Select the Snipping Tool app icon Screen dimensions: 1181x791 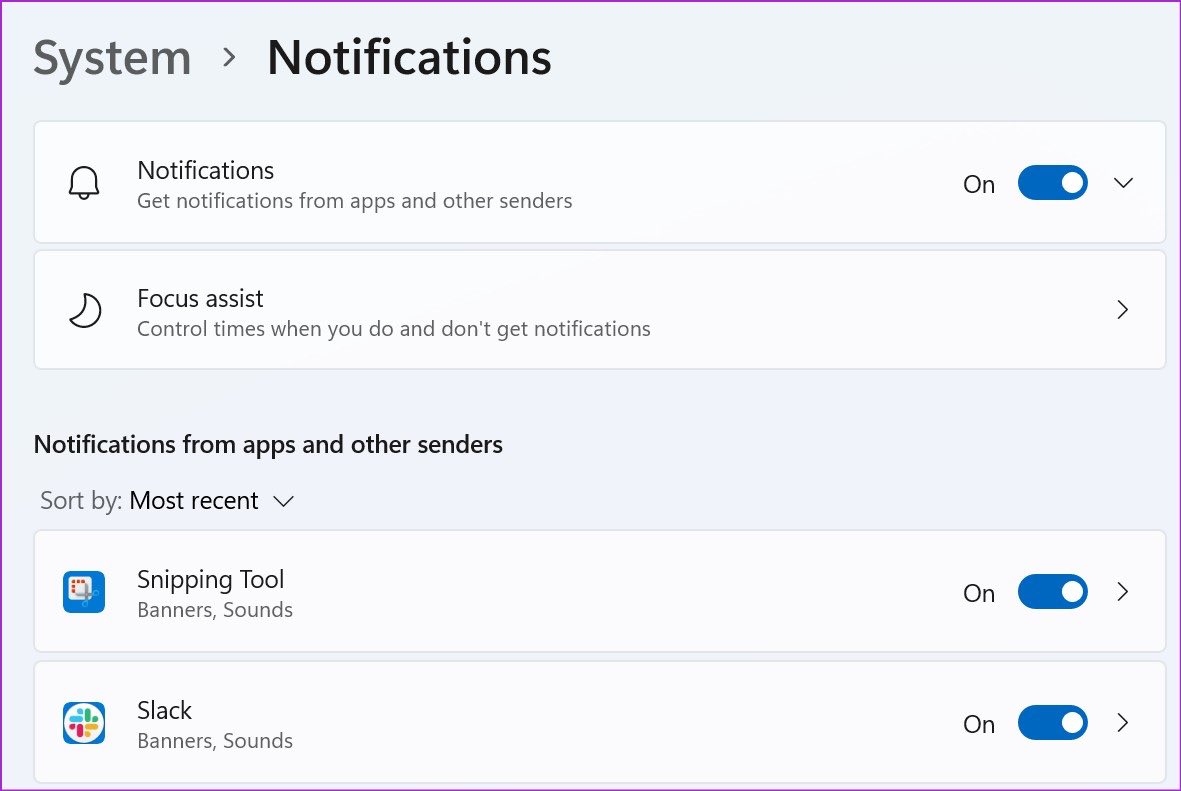pyautogui.click(x=84, y=591)
